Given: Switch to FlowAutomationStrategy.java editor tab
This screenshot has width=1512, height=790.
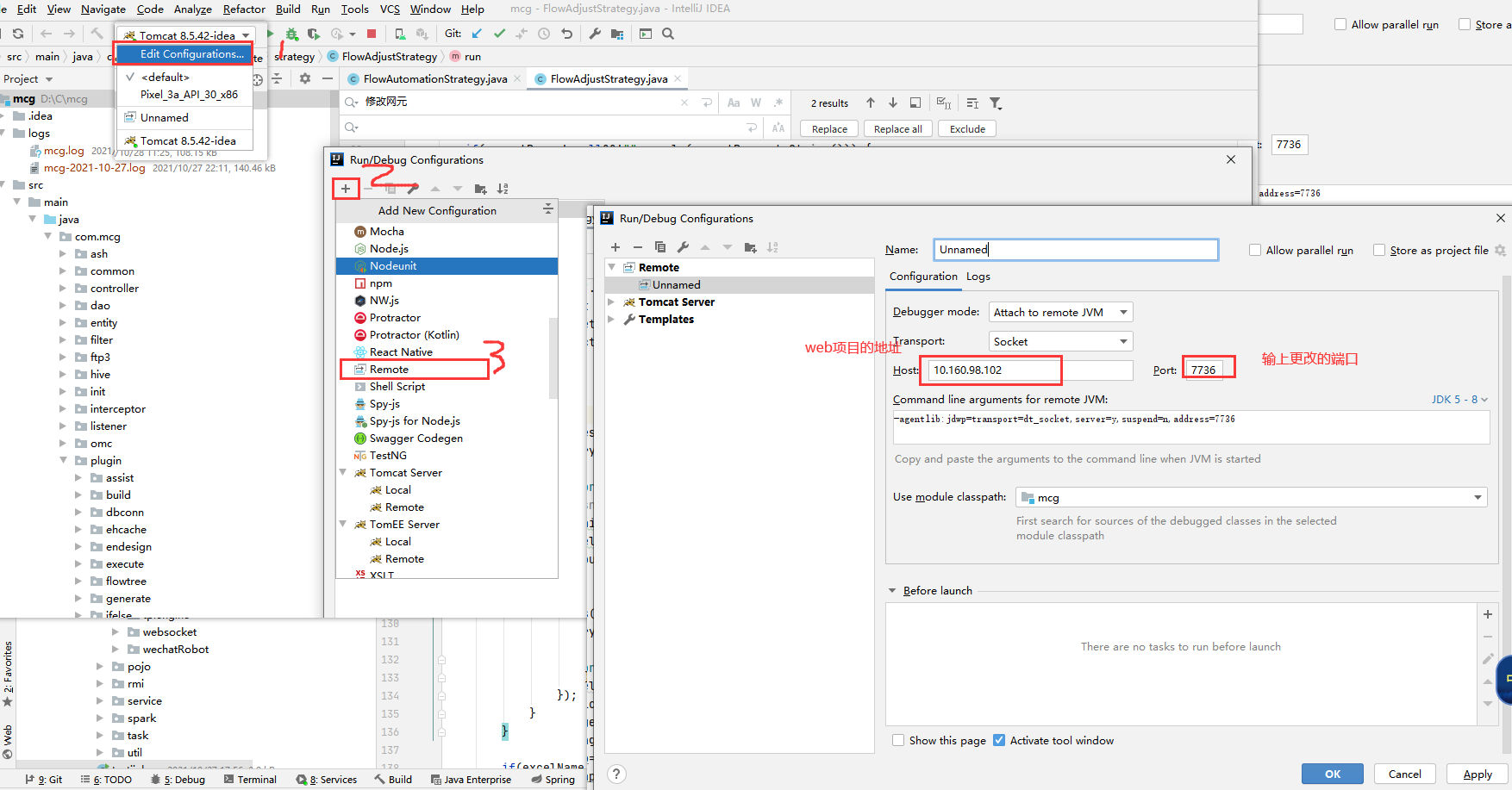Looking at the screenshot, I should [x=434, y=78].
